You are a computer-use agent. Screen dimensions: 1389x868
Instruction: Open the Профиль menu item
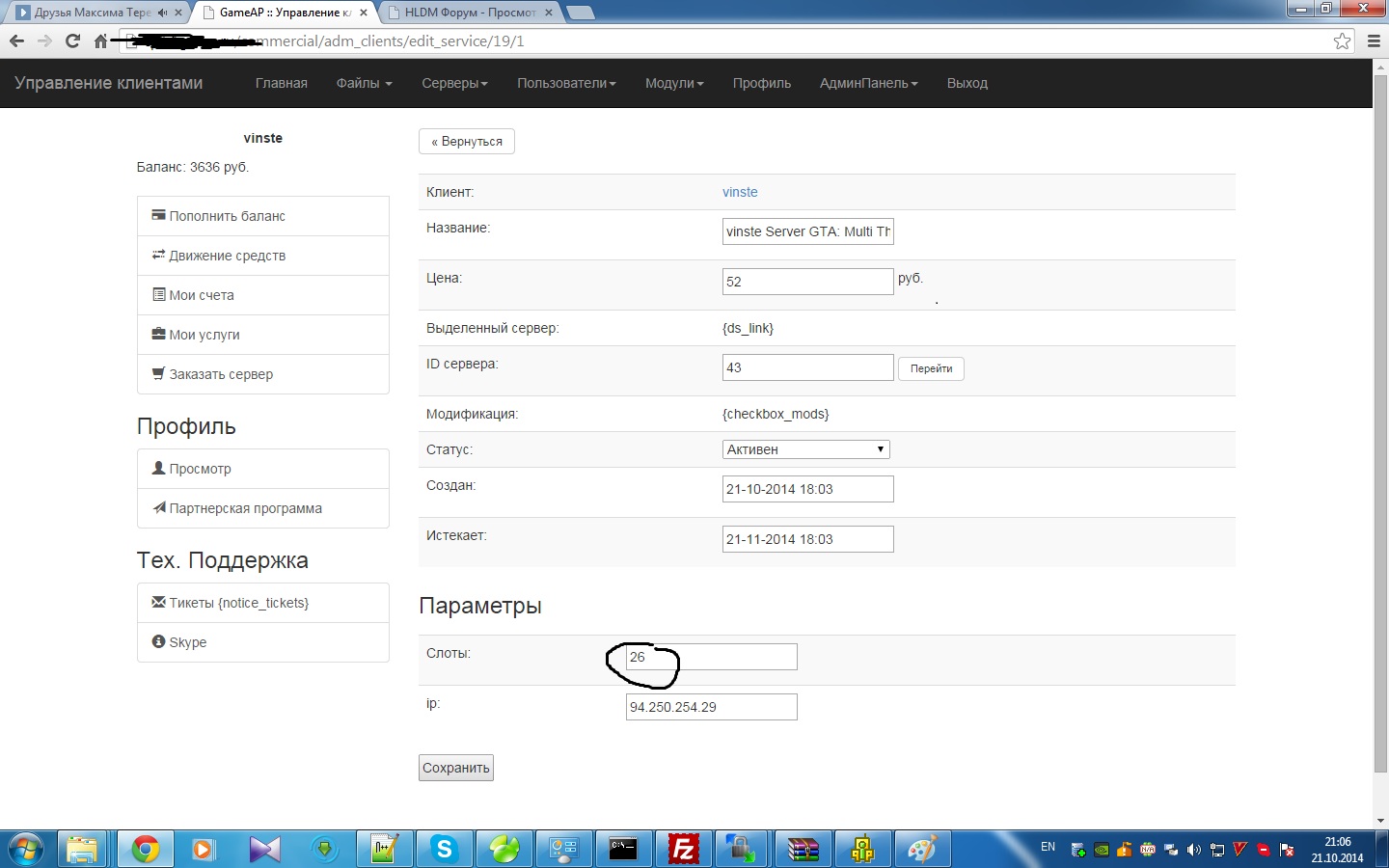[x=761, y=83]
